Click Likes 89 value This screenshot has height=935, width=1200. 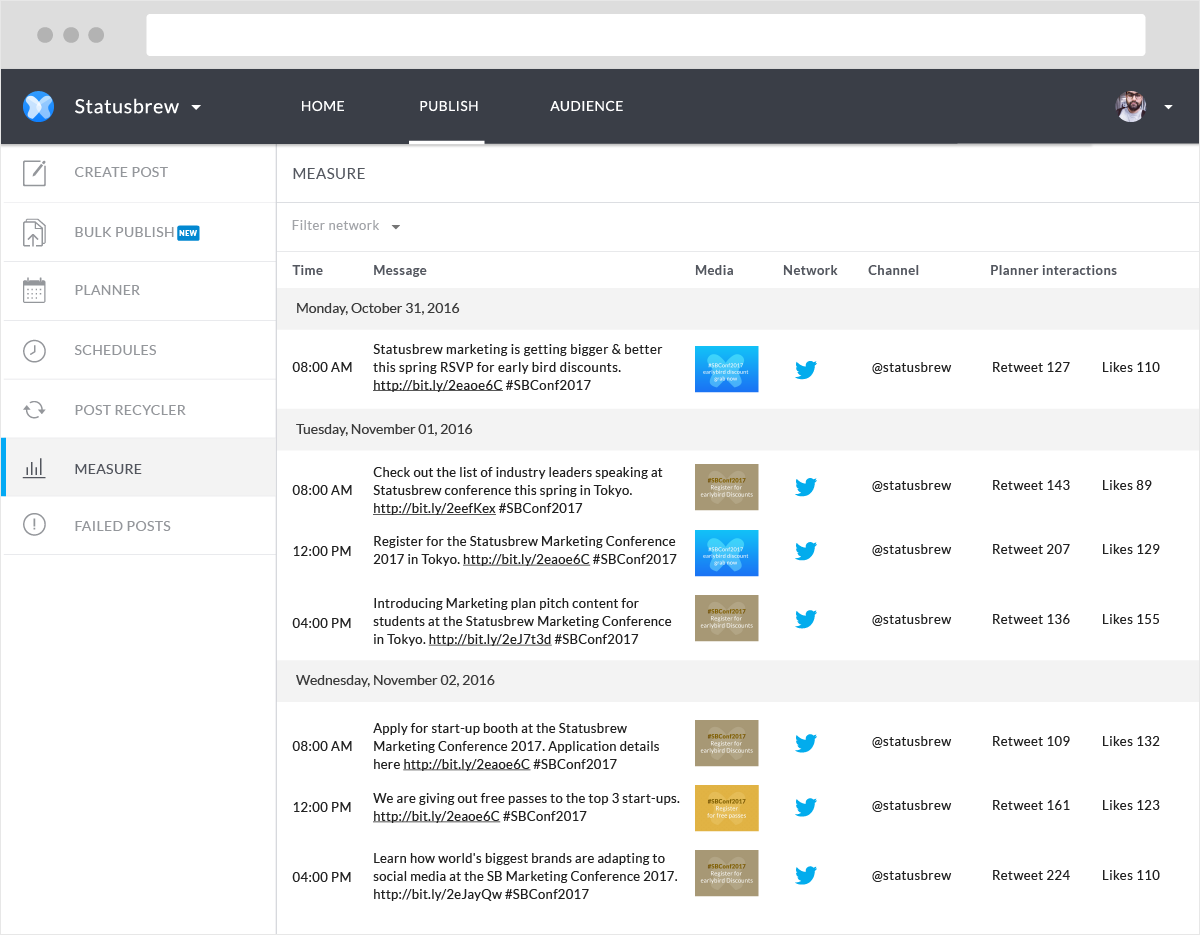pyautogui.click(x=1127, y=485)
